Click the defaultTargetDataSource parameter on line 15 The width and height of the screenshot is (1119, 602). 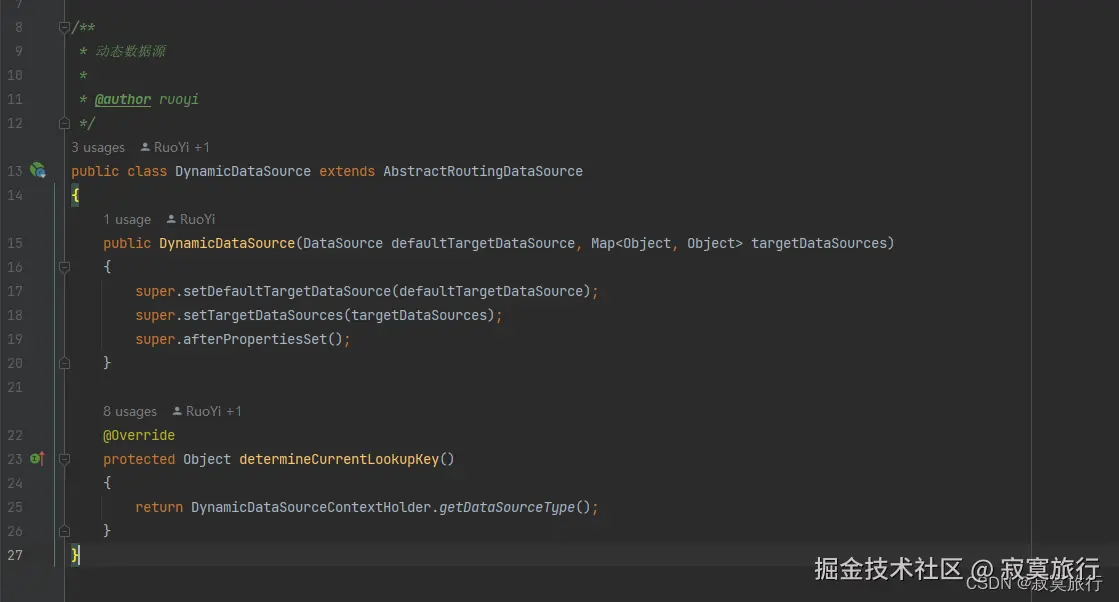click(x=482, y=243)
